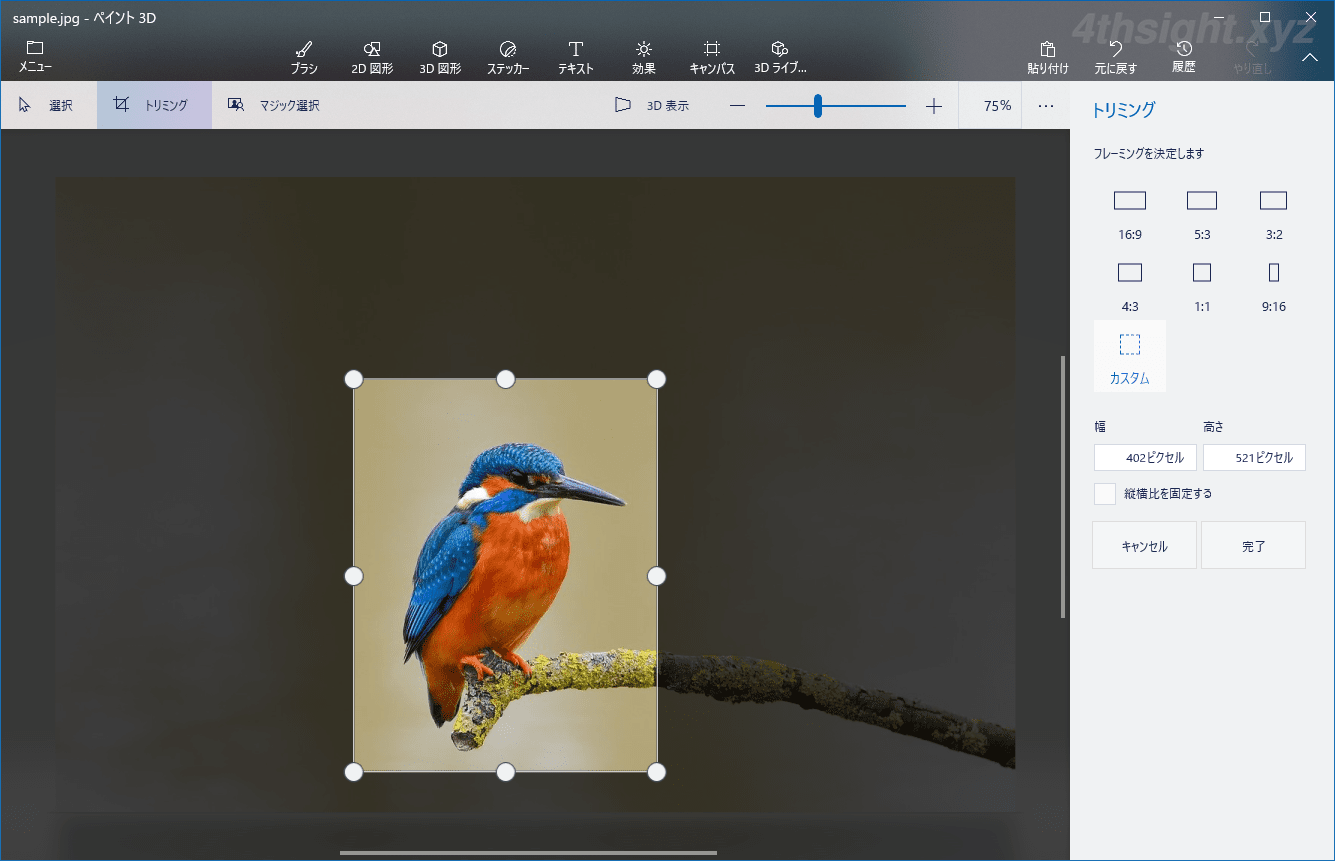The image size is (1335, 861).
Task: Select the 1:1 framing preset
Action: pyautogui.click(x=1202, y=286)
